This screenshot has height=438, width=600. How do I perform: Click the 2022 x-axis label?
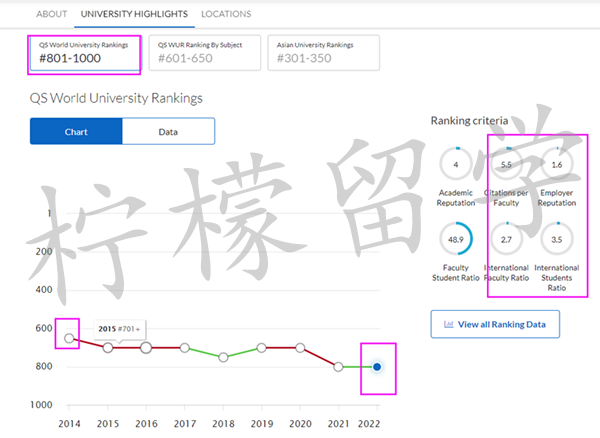(x=369, y=424)
